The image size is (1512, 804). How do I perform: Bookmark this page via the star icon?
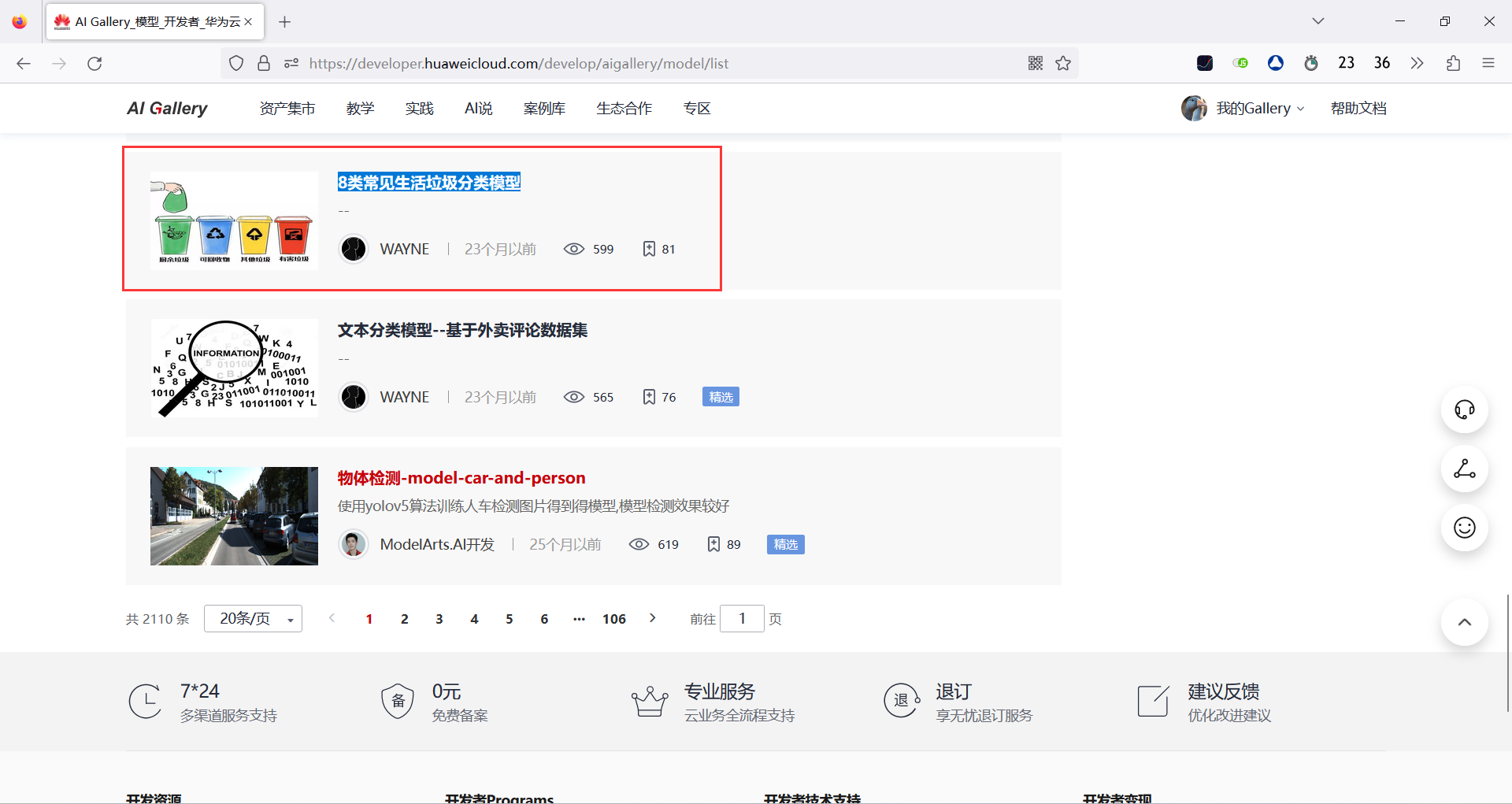click(x=1064, y=63)
